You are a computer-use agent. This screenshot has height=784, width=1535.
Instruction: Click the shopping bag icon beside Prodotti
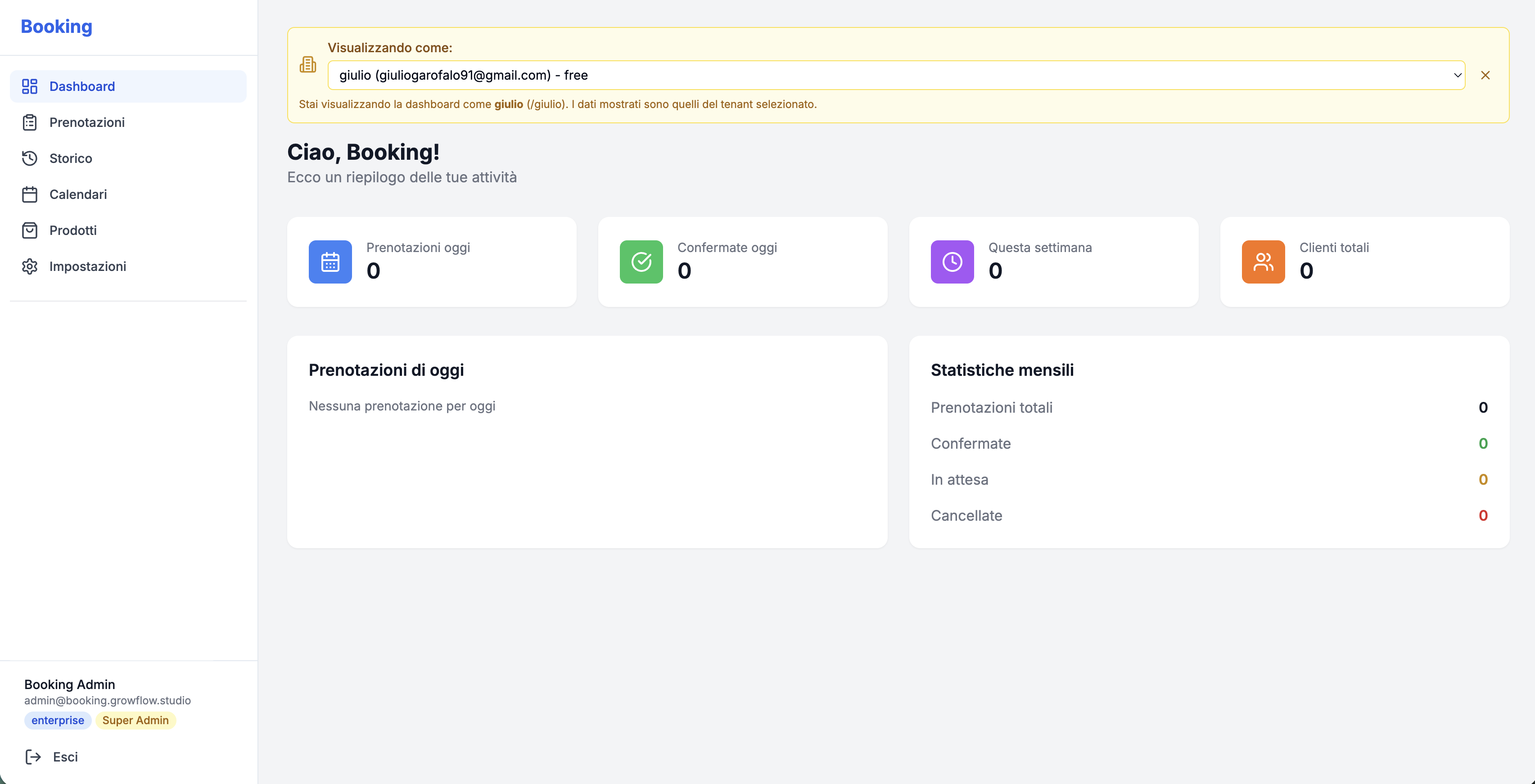31,230
